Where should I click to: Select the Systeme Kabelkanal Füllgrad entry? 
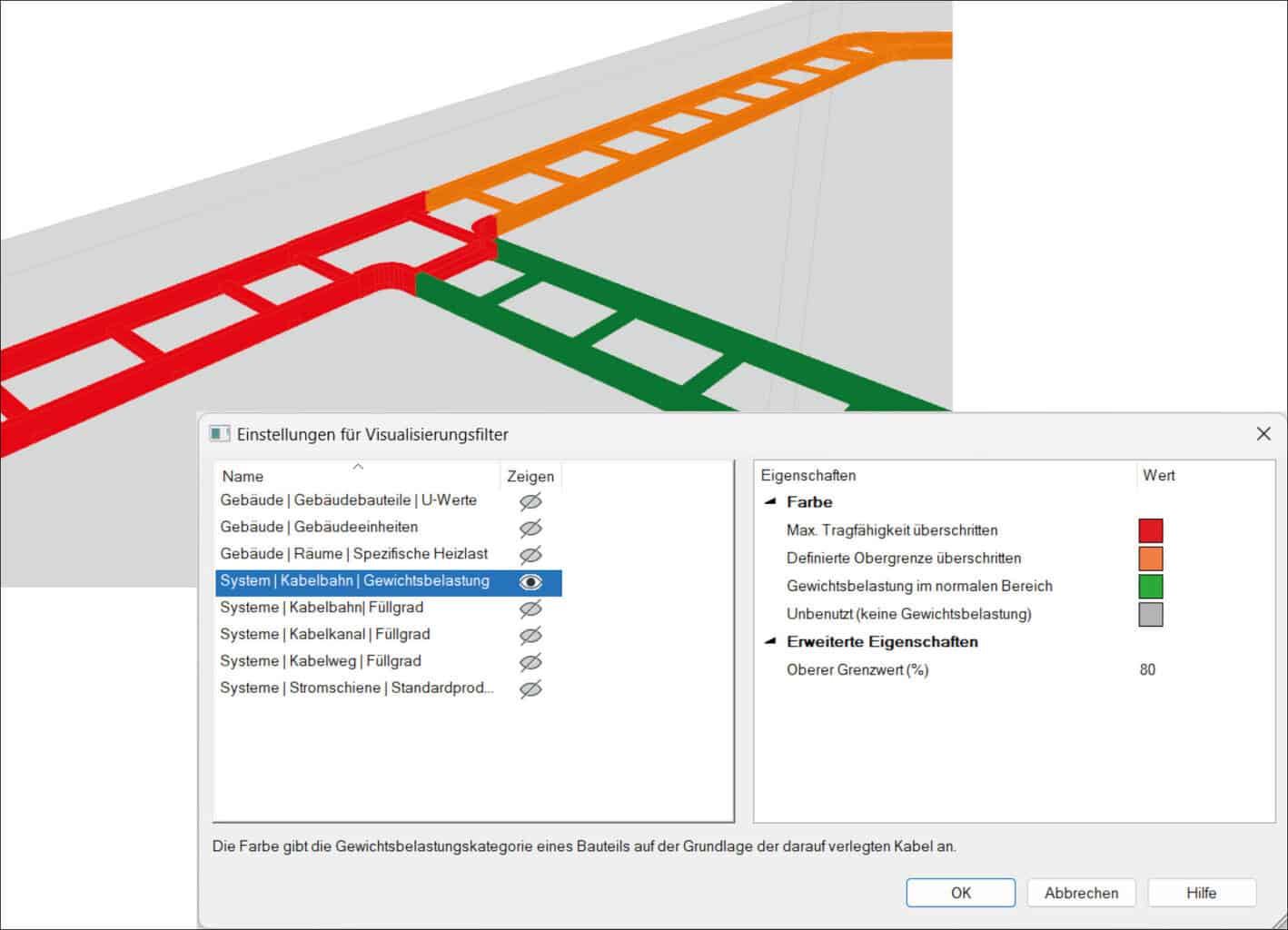(324, 635)
